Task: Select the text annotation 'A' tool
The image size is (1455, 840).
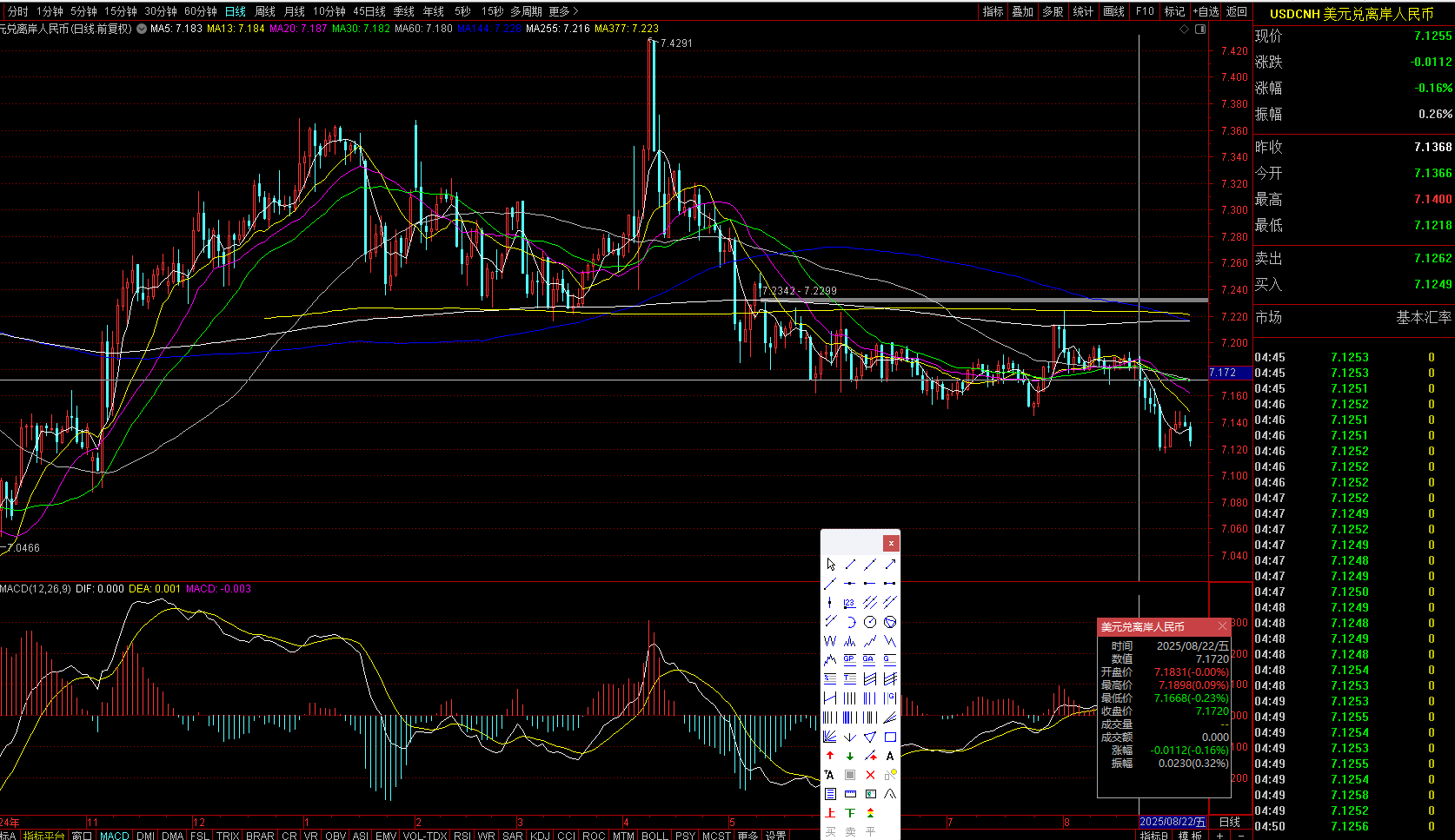Action: 890,756
